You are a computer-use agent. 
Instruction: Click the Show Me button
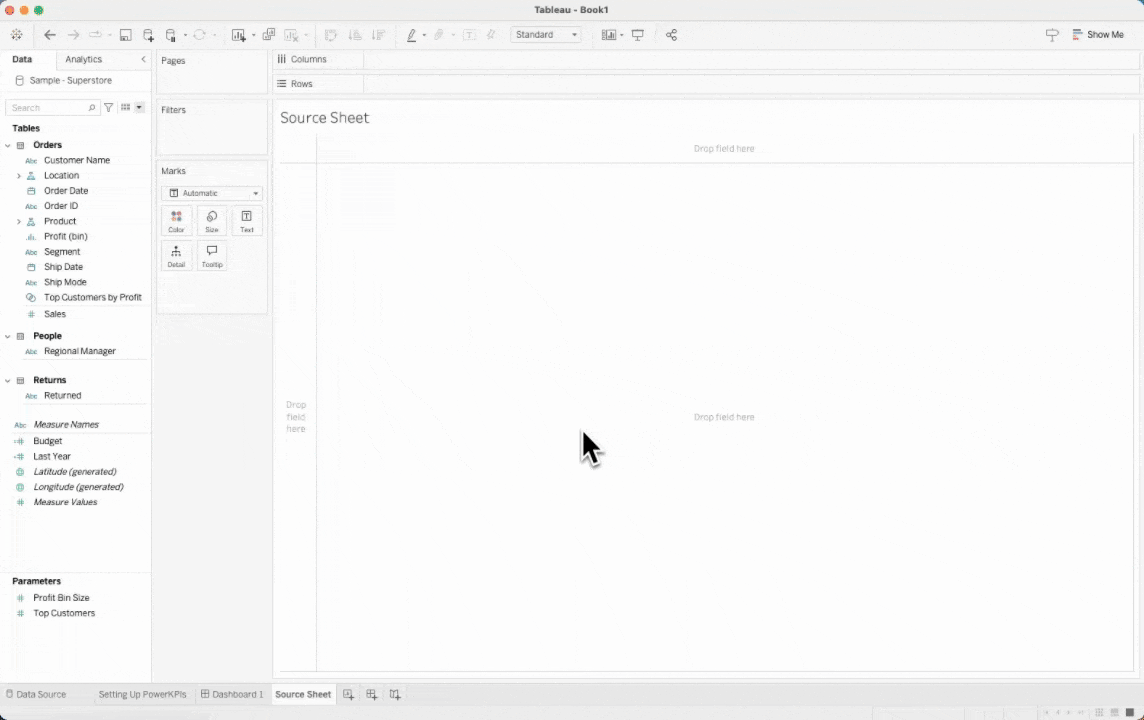pyautogui.click(x=1097, y=34)
